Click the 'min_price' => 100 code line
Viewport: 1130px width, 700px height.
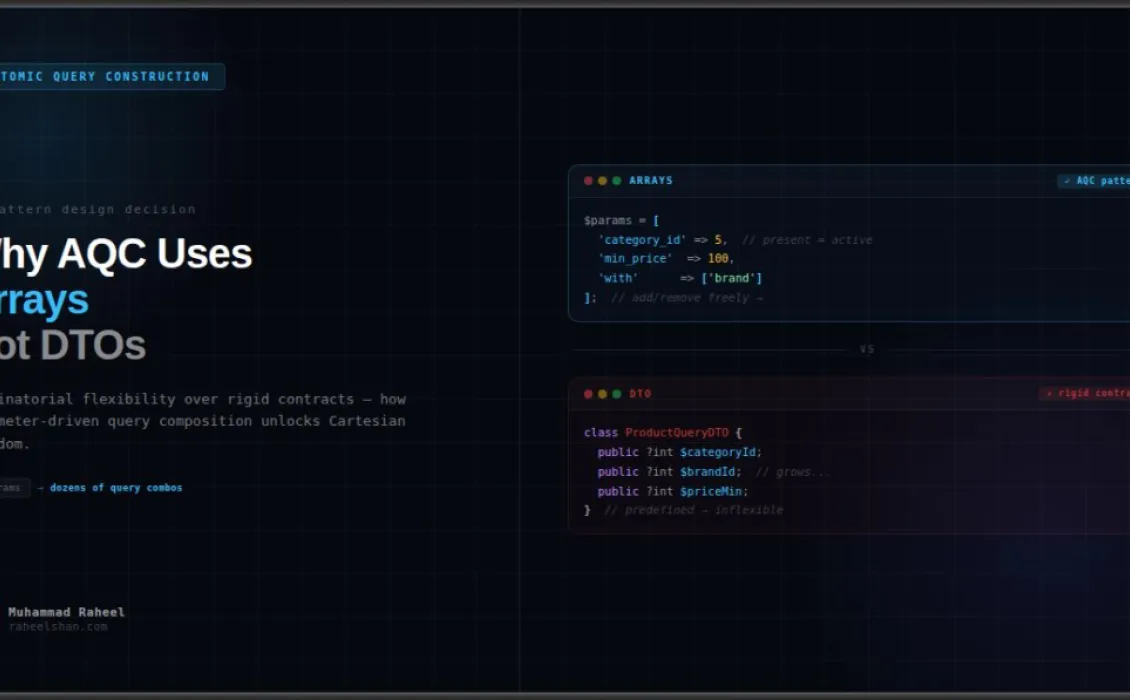[x=666, y=259]
